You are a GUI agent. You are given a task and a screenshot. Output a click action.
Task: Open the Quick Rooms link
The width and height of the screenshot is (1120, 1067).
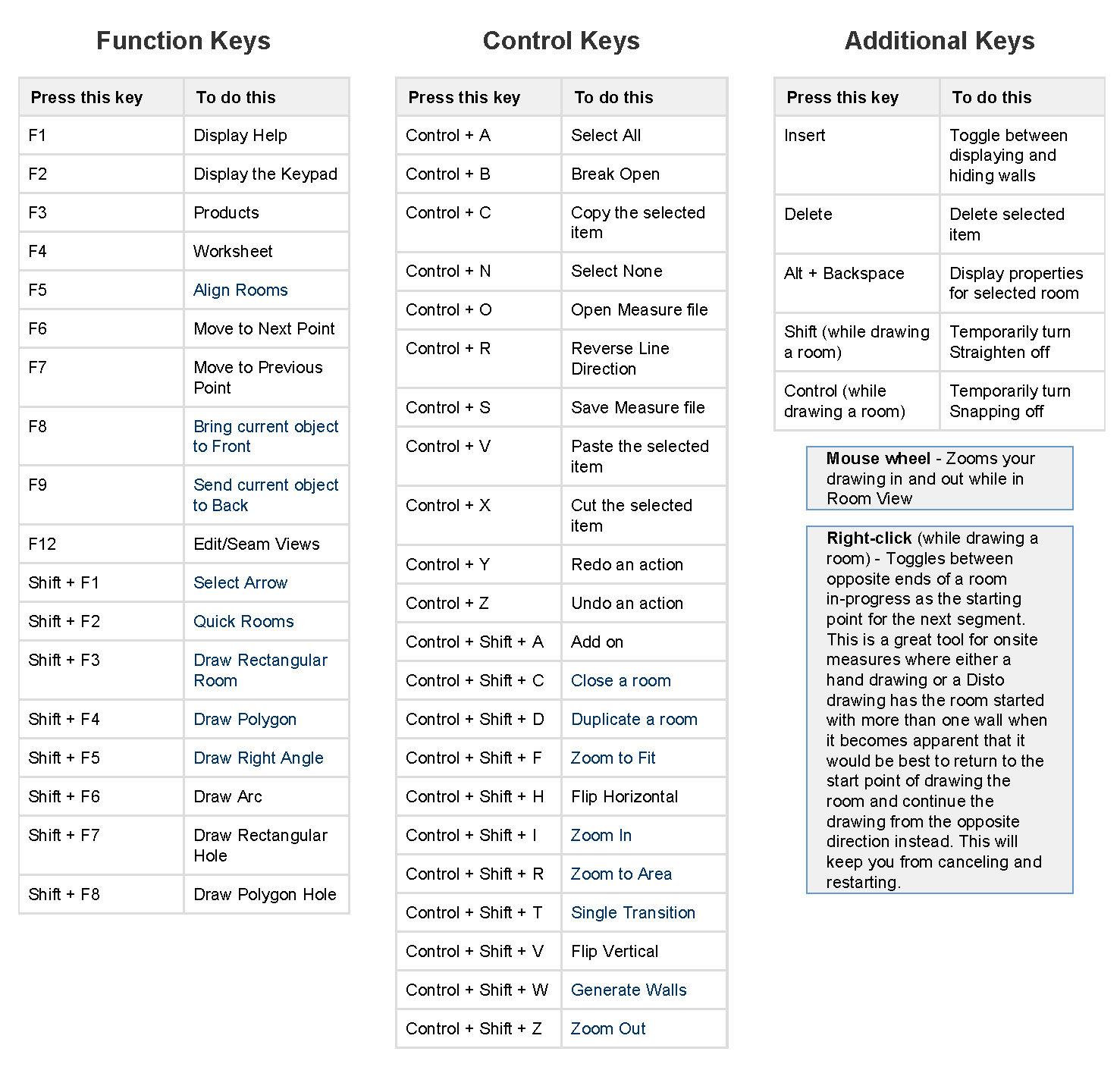tap(243, 621)
